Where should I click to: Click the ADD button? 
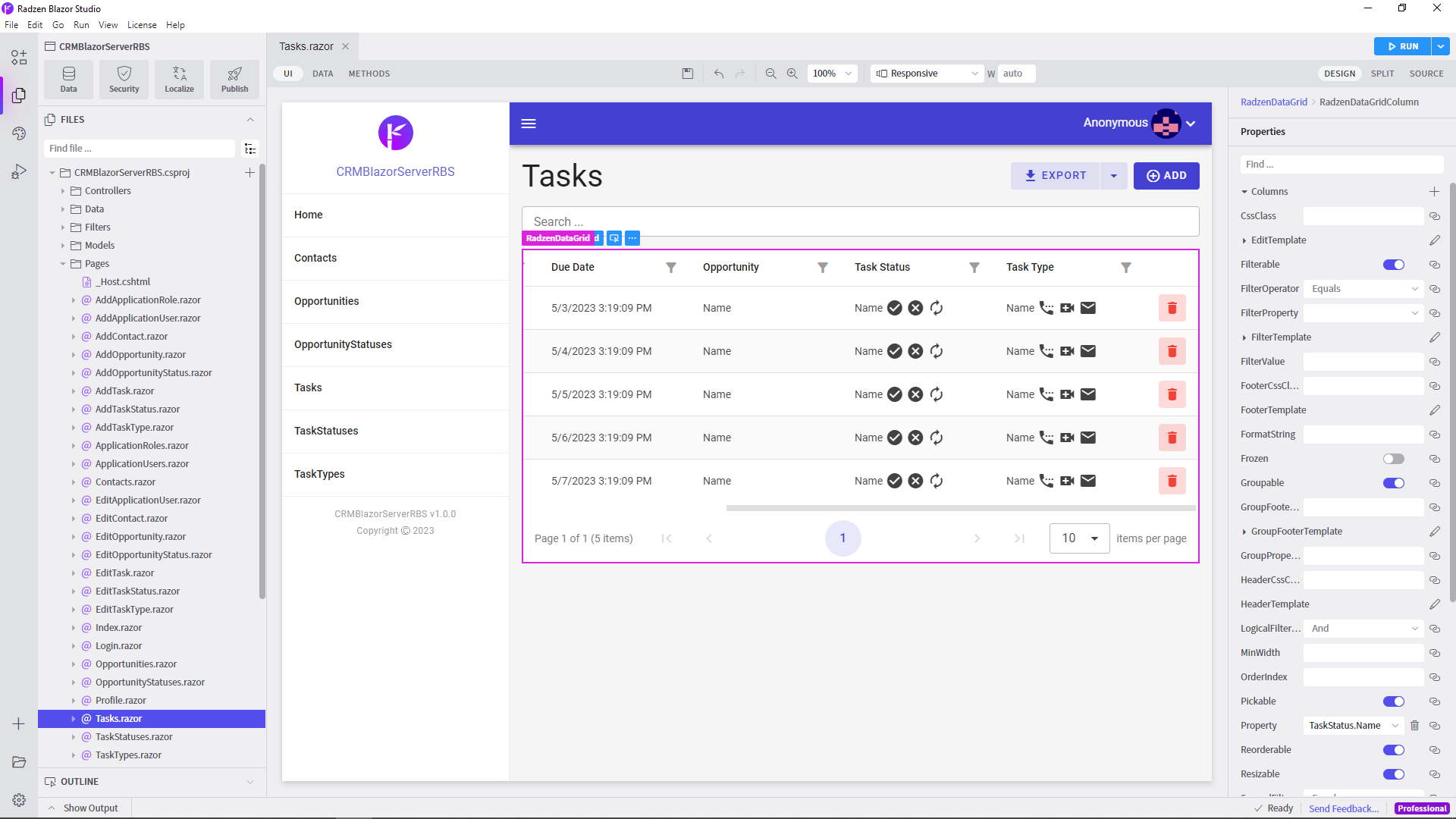1166,176
